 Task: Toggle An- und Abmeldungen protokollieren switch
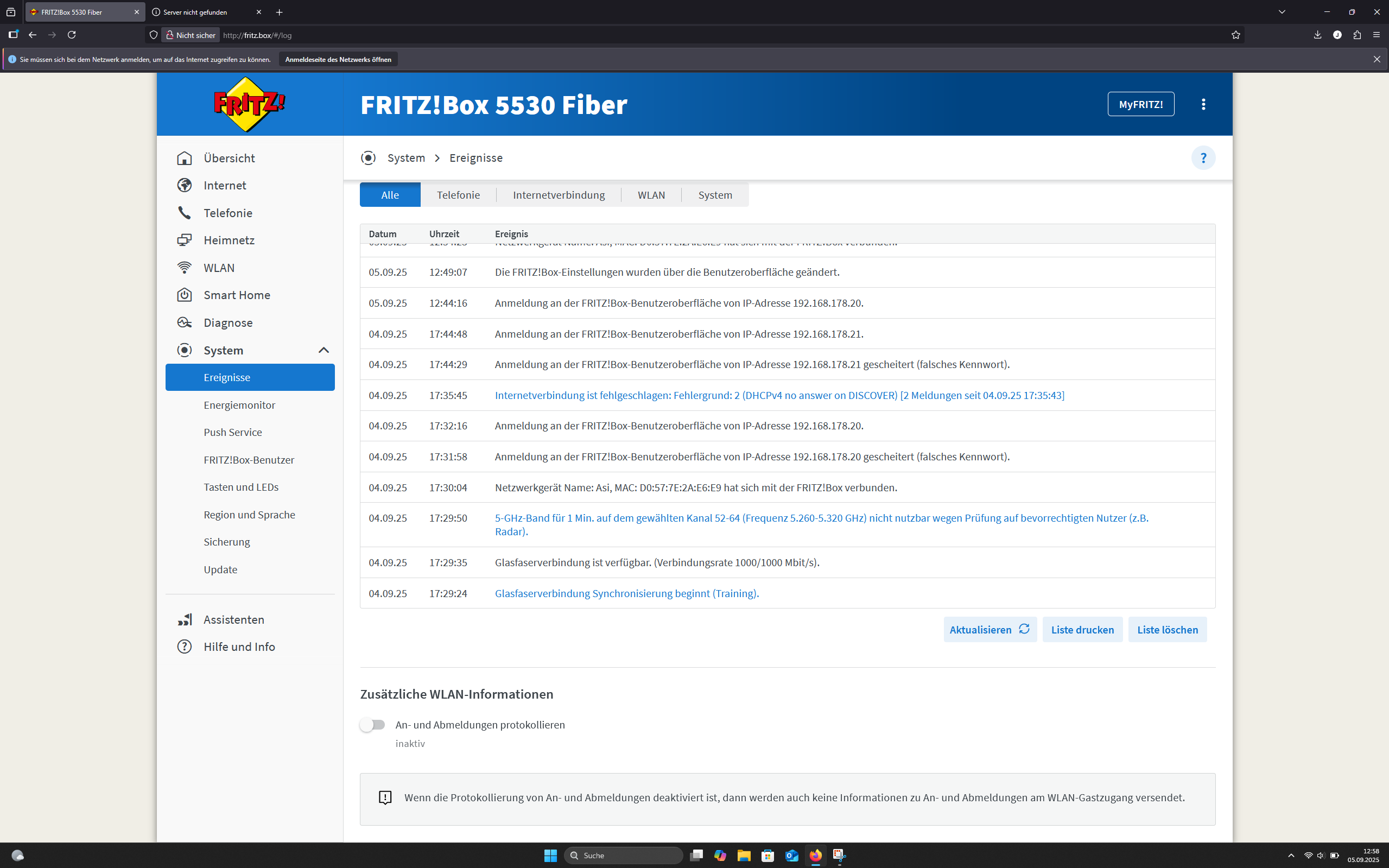click(372, 725)
